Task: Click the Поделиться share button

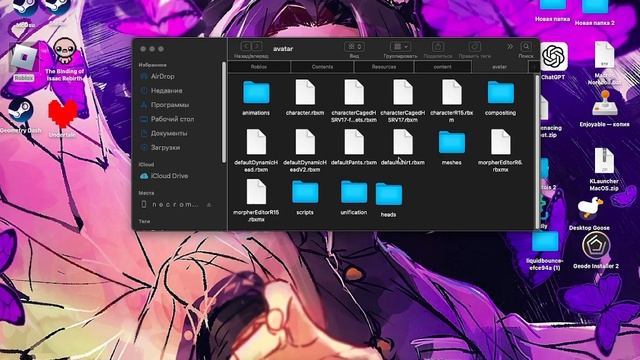Action: [438, 47]
